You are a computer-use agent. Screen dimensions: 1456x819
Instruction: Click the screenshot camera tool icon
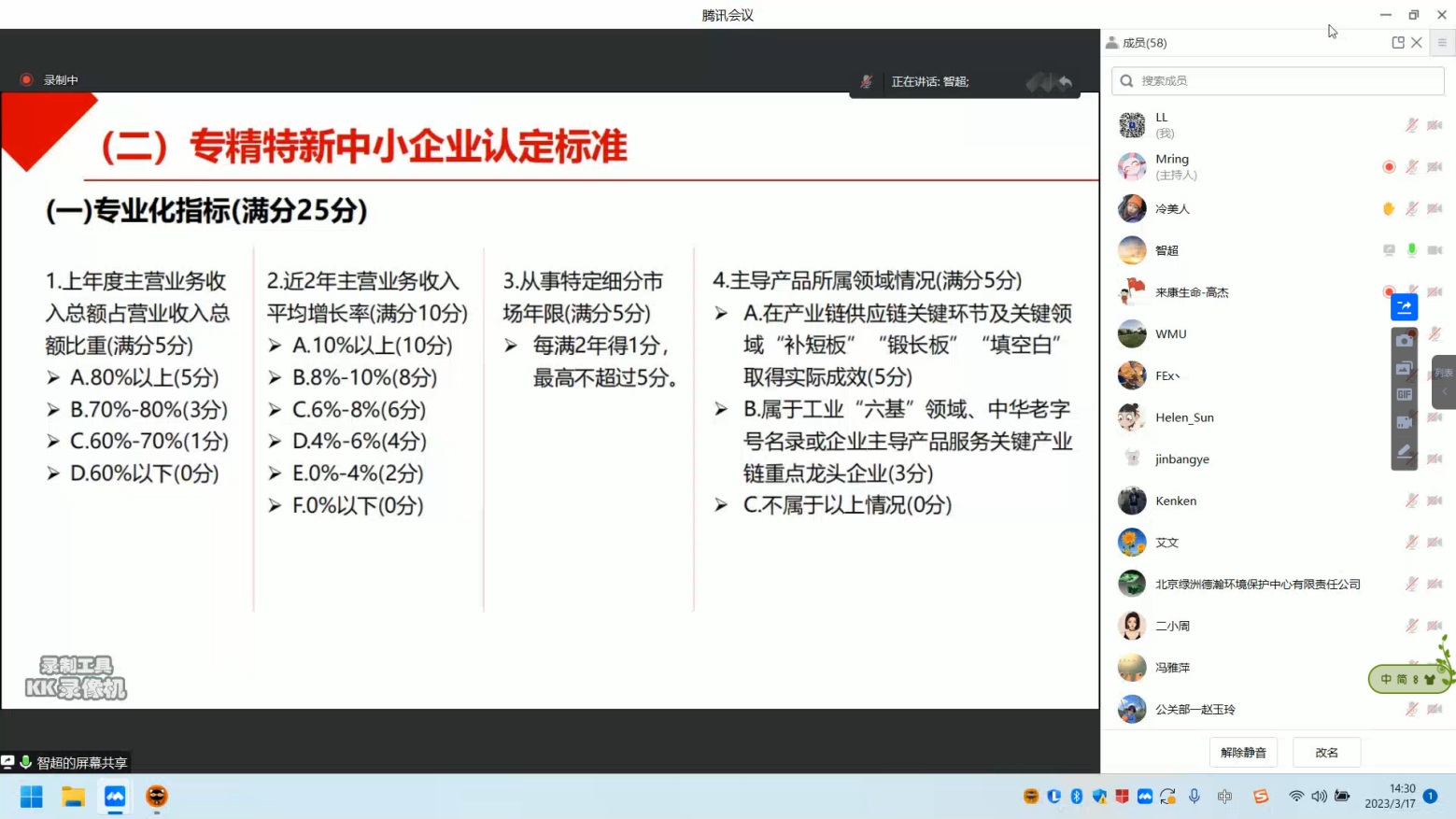[1404, 341]
